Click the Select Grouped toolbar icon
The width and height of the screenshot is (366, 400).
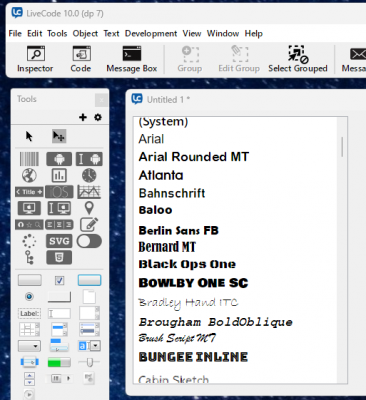(298, 59)
